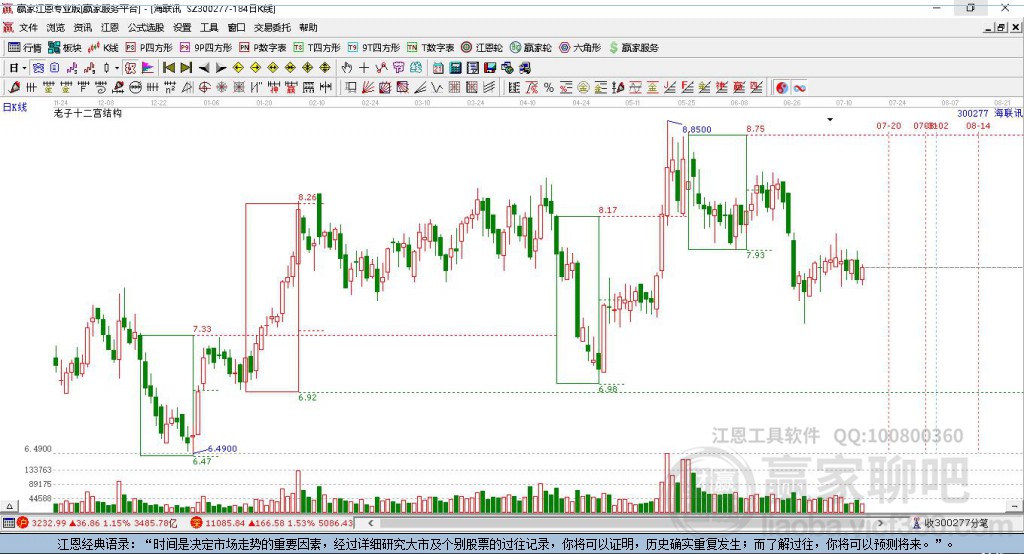Image resolution: width=1024 pixels, height=554 pixels.
Task: Click stock code 300277 label
Action: (972, 113)
